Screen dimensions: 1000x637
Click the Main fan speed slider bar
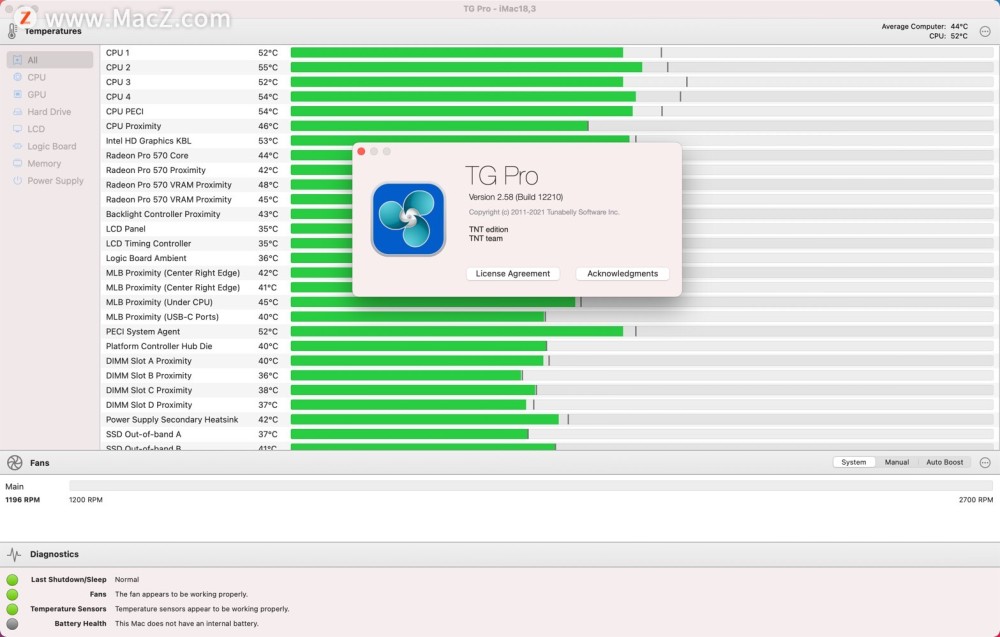pos(531,486)
